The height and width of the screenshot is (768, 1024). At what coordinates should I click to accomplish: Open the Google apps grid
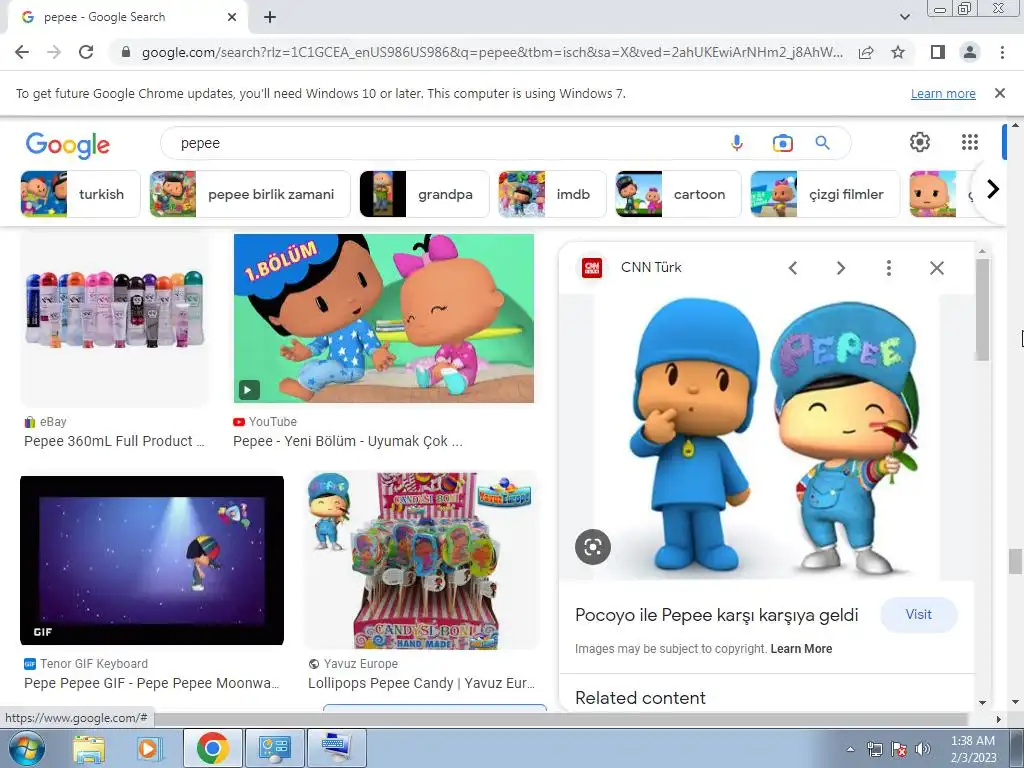click(970, 142)
